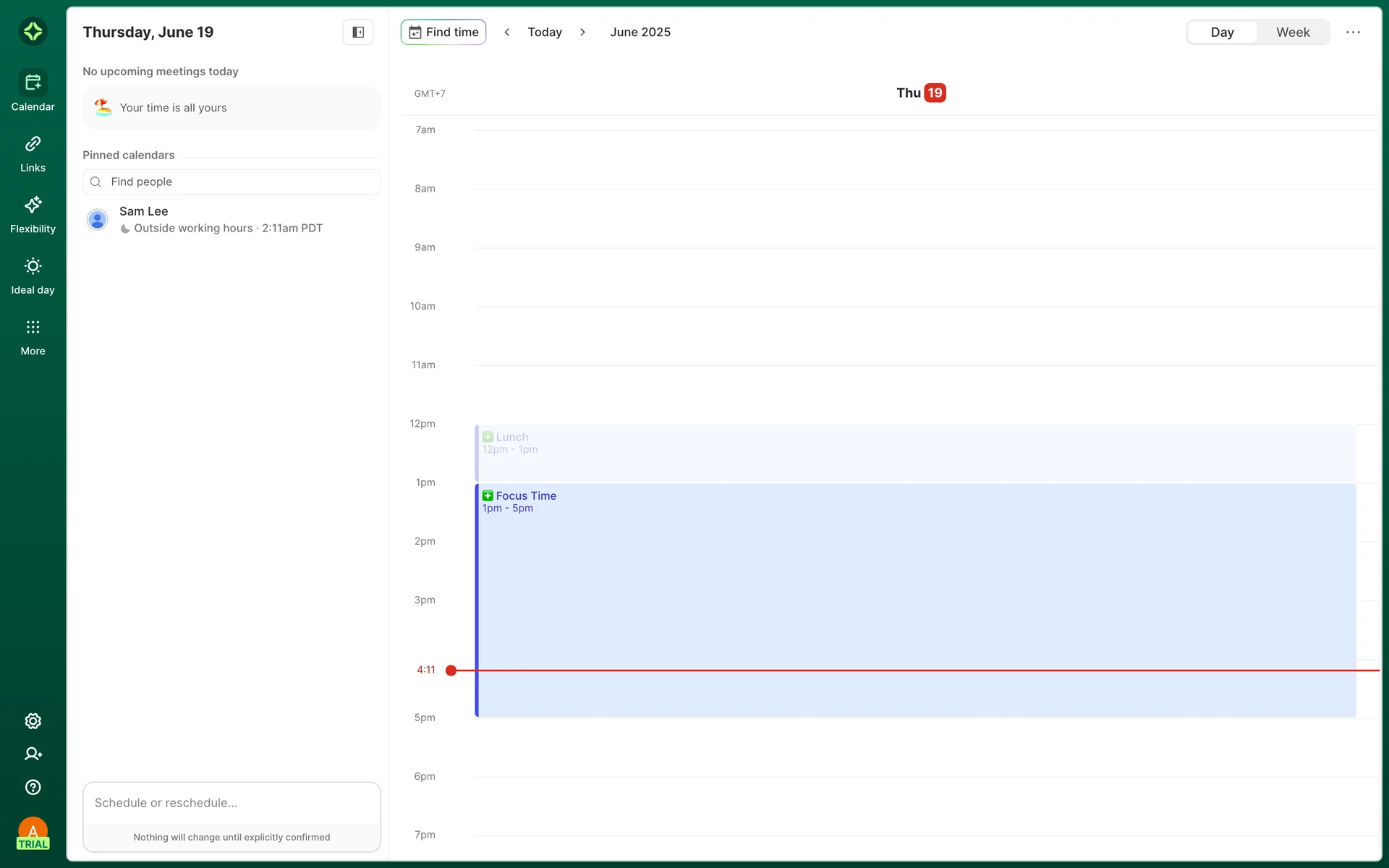Click the Find time button
The height and width of the screenshot is (868, 1389).
click(443, 33)
